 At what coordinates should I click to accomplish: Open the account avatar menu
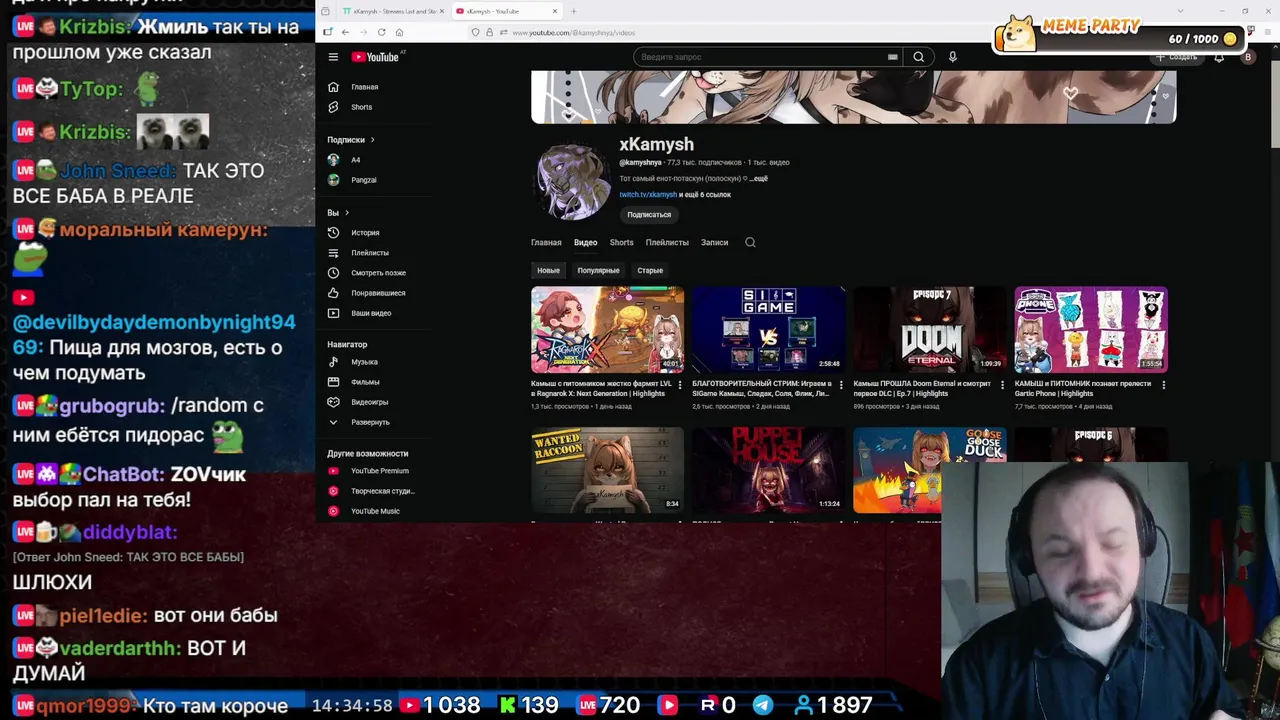1247,57
